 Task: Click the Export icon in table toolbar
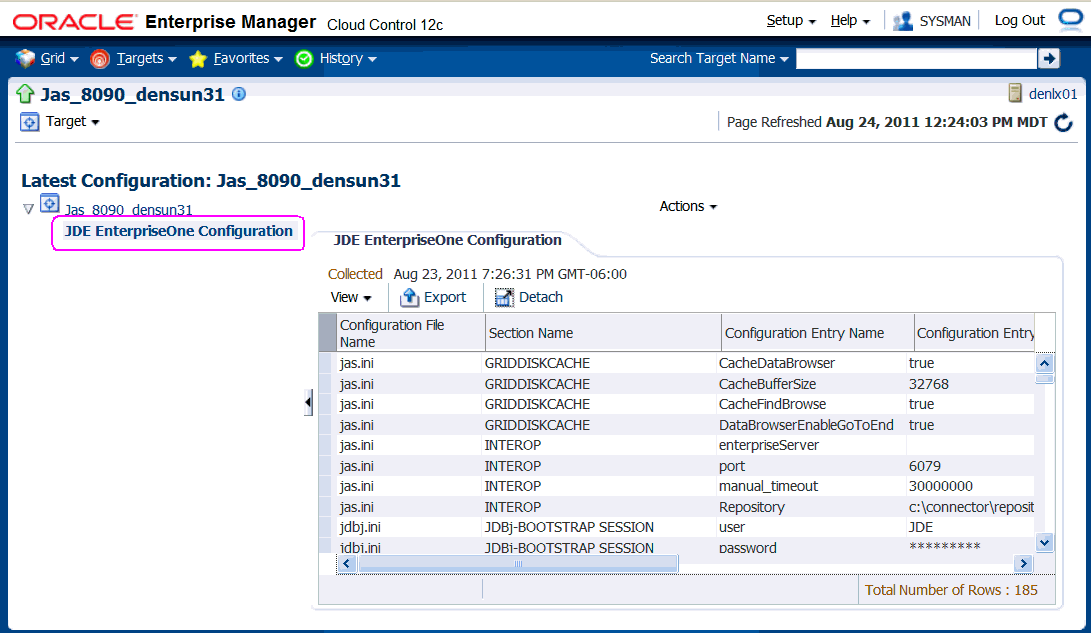click(x=409, y=297)
